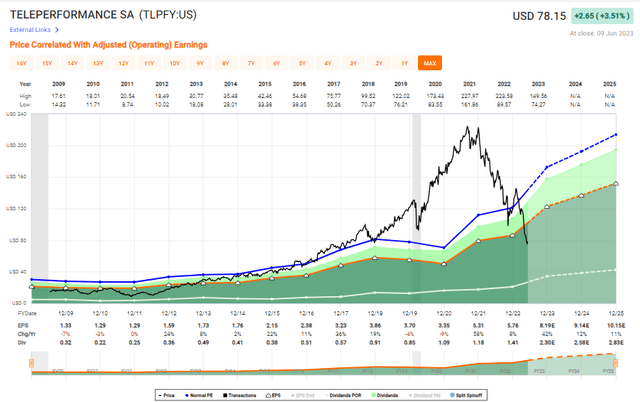640x402 pixels.
Task: Click the Normal PE point at 12/20
Action: coord(444,248)
